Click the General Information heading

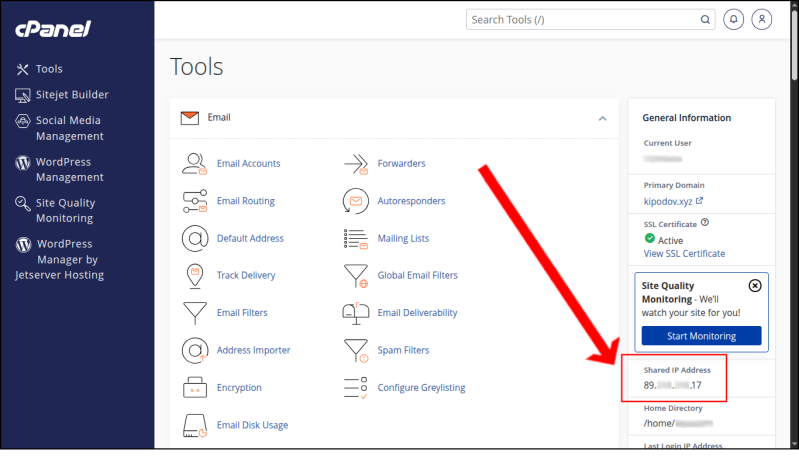[x=686, y=118]
